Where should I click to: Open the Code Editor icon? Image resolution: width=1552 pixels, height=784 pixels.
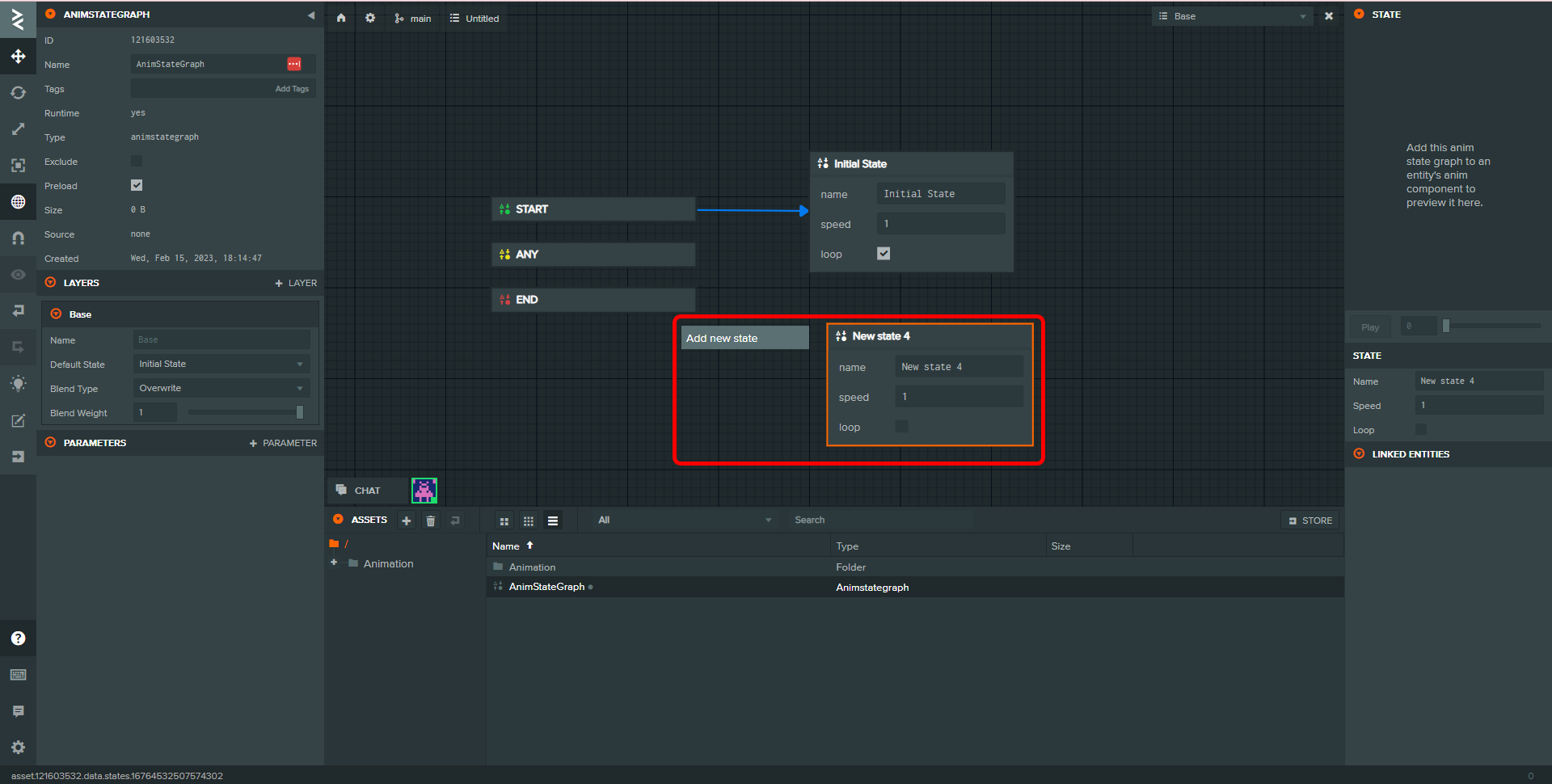pyautogui.click(x=18, y=420)
